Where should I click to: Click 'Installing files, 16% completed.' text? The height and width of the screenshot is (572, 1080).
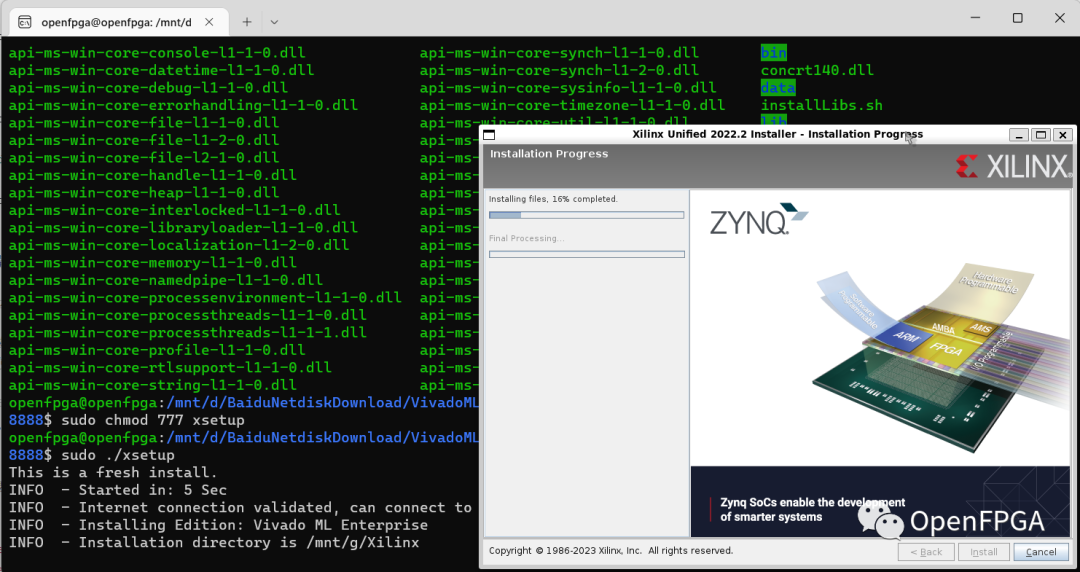click(x=553, y=199)
